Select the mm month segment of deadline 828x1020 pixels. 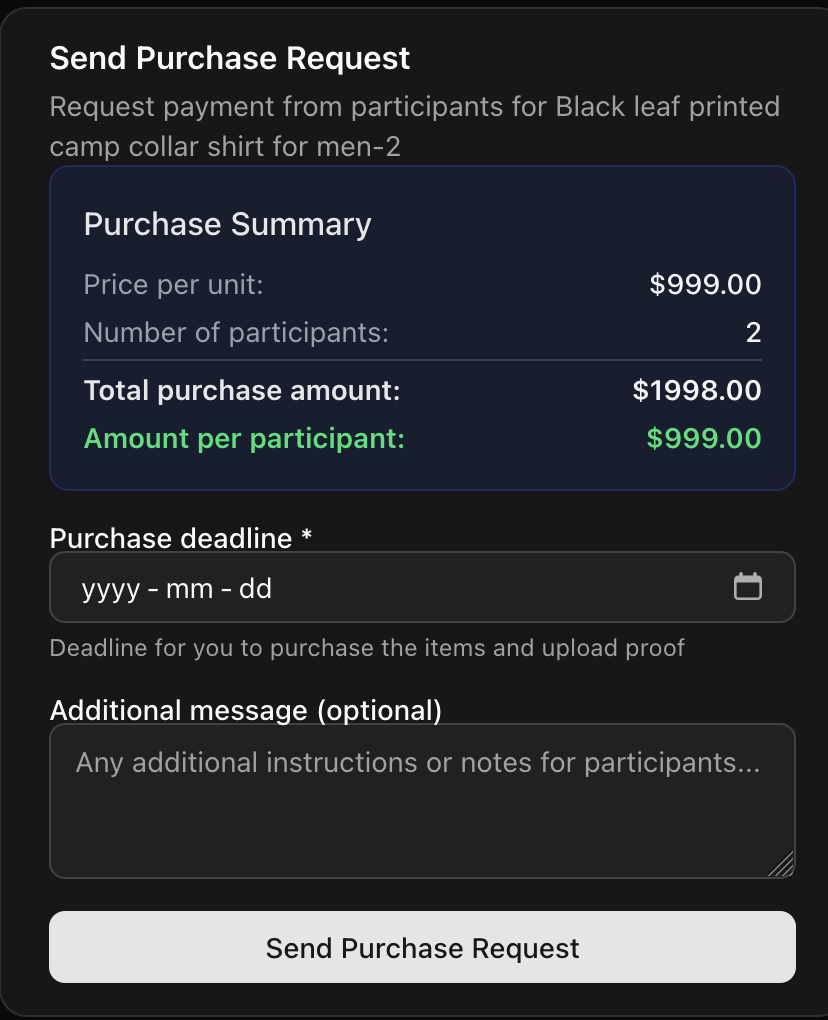tap(189, 588)
